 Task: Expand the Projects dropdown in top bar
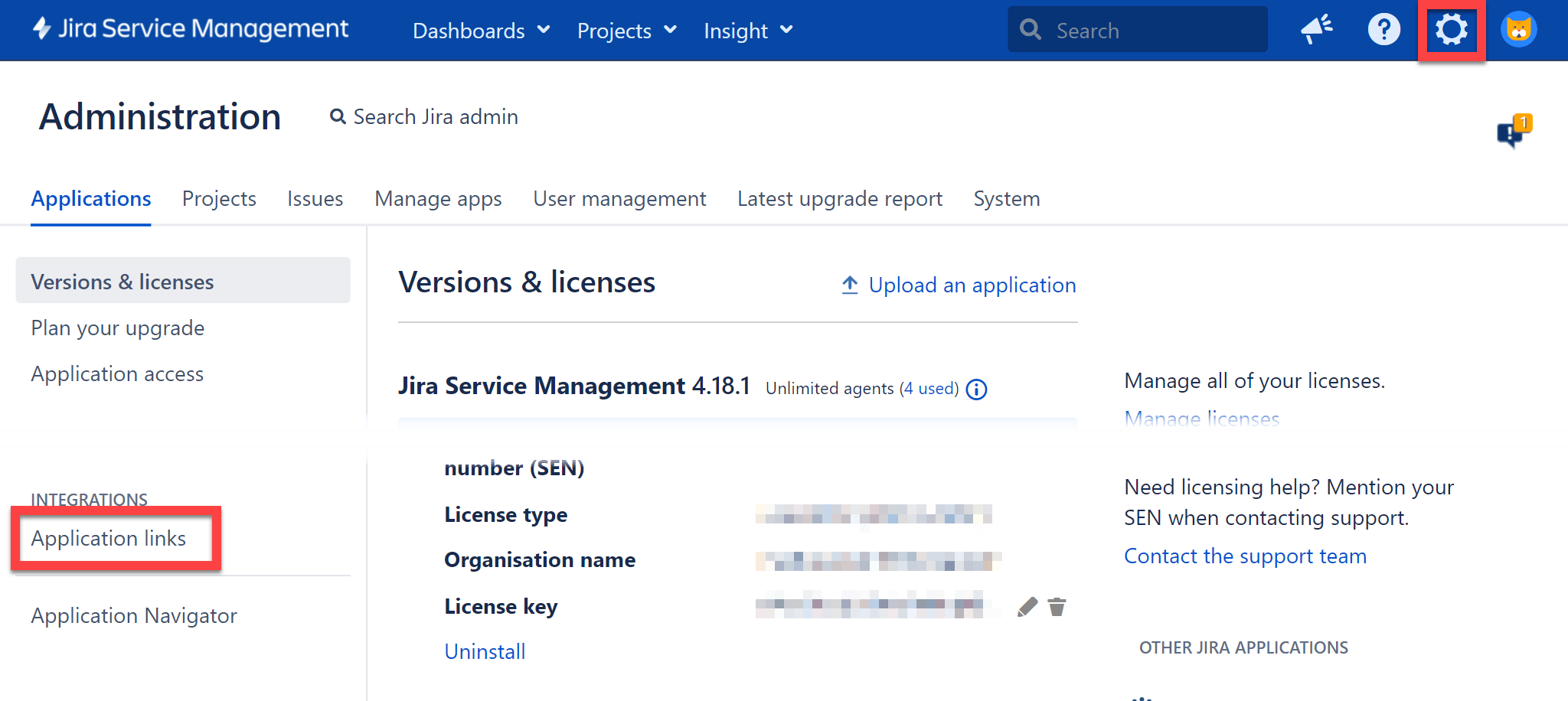626,31
